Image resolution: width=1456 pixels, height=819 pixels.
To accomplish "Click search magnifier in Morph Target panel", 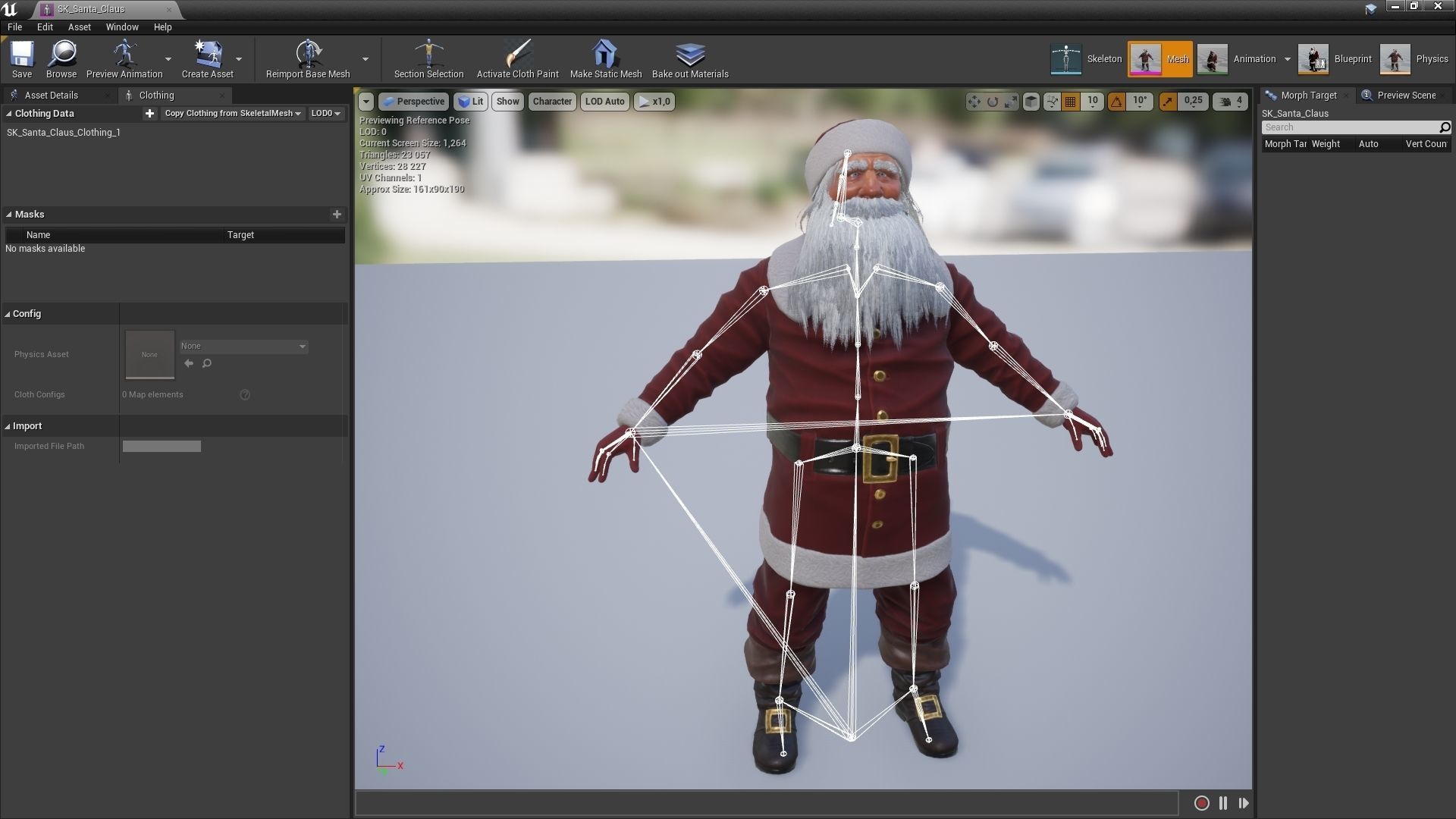I will (1445, 127).
